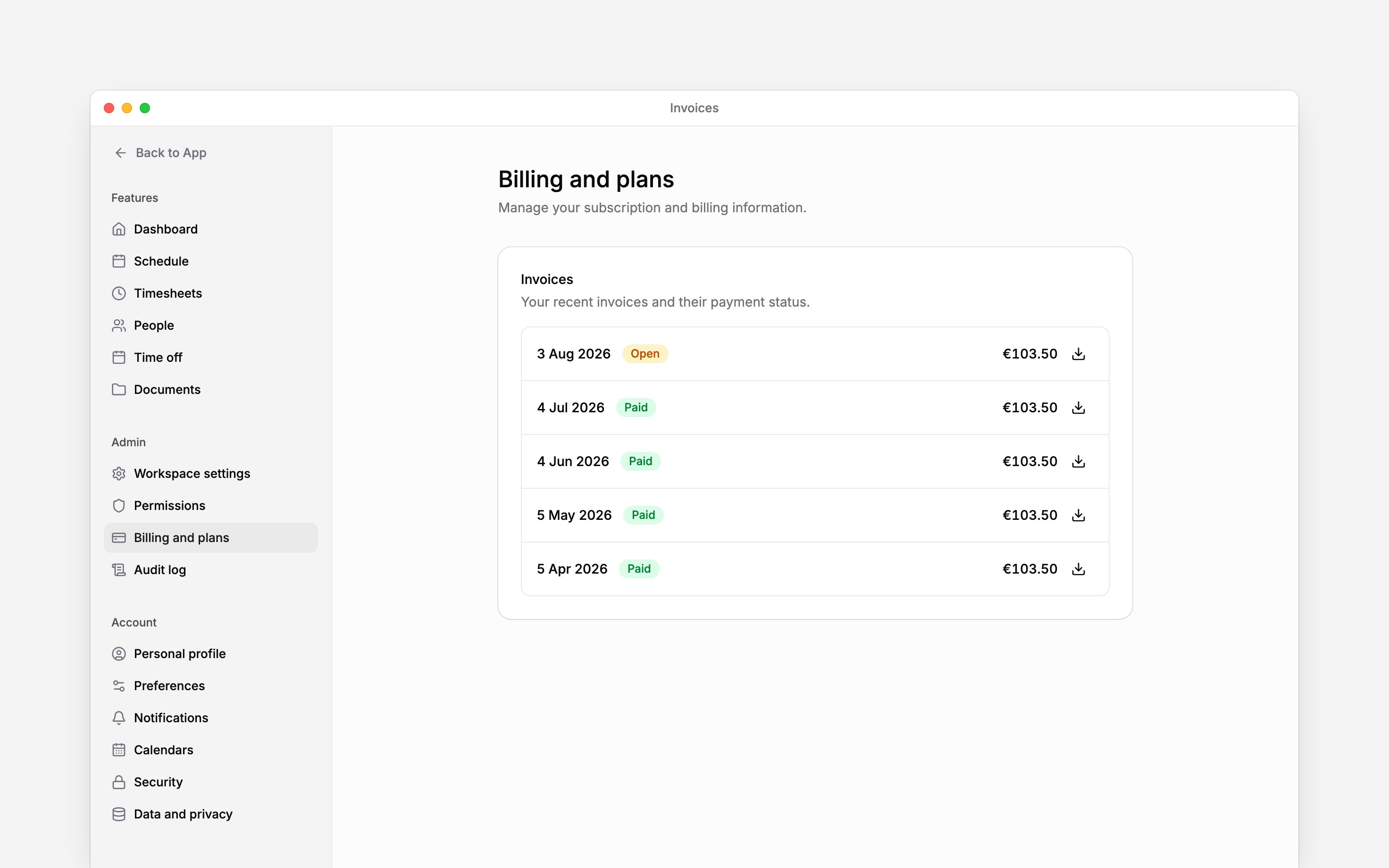The image size is (1389, 868).
Task: Click the €103.50 amount for 4 Jul 2026
Action: [1029, 408]
